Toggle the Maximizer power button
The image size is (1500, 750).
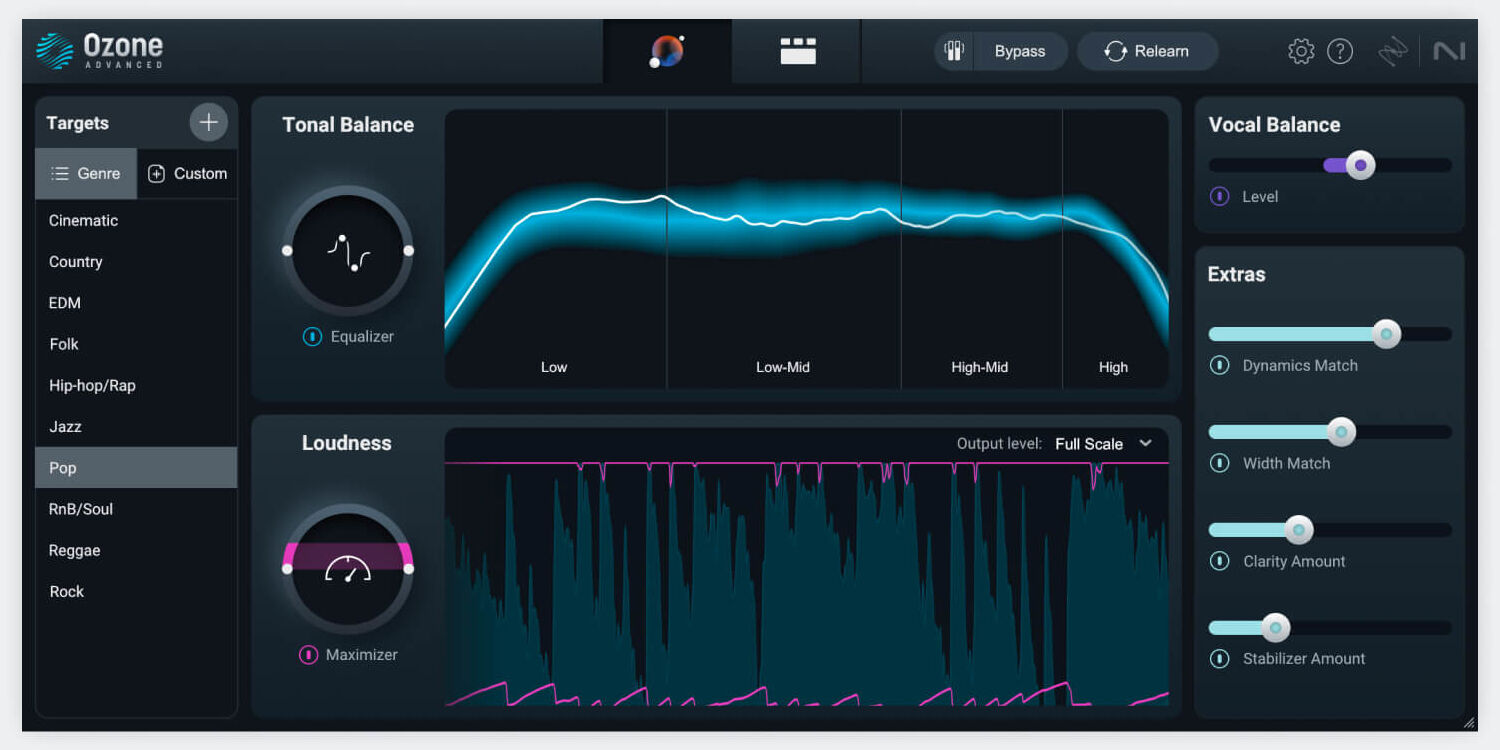coord(308,655)
